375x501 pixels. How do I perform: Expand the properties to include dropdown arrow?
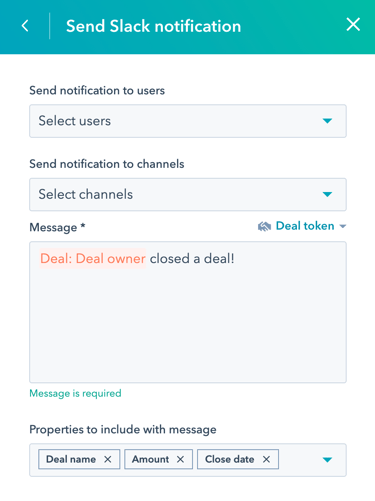(327, 460)
